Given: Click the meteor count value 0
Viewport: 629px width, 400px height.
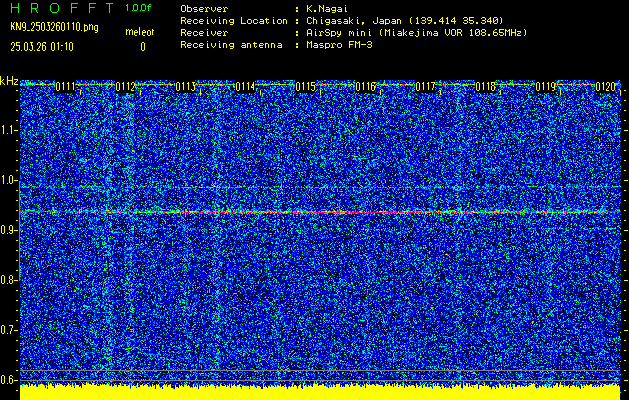Looking at the screenshot, I should (143, 47).
